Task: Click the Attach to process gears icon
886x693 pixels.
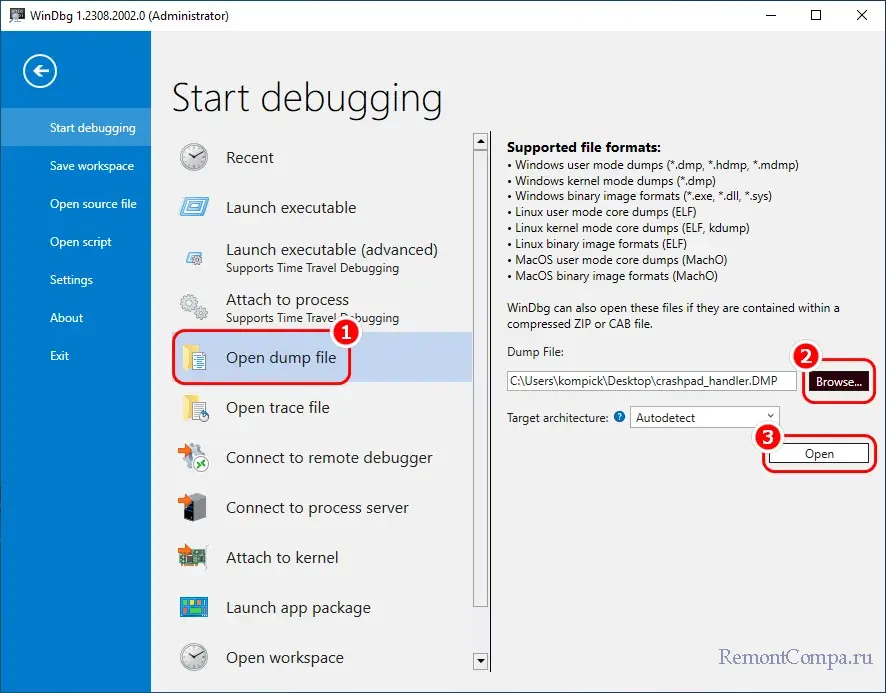Action: tap(194, 307)
